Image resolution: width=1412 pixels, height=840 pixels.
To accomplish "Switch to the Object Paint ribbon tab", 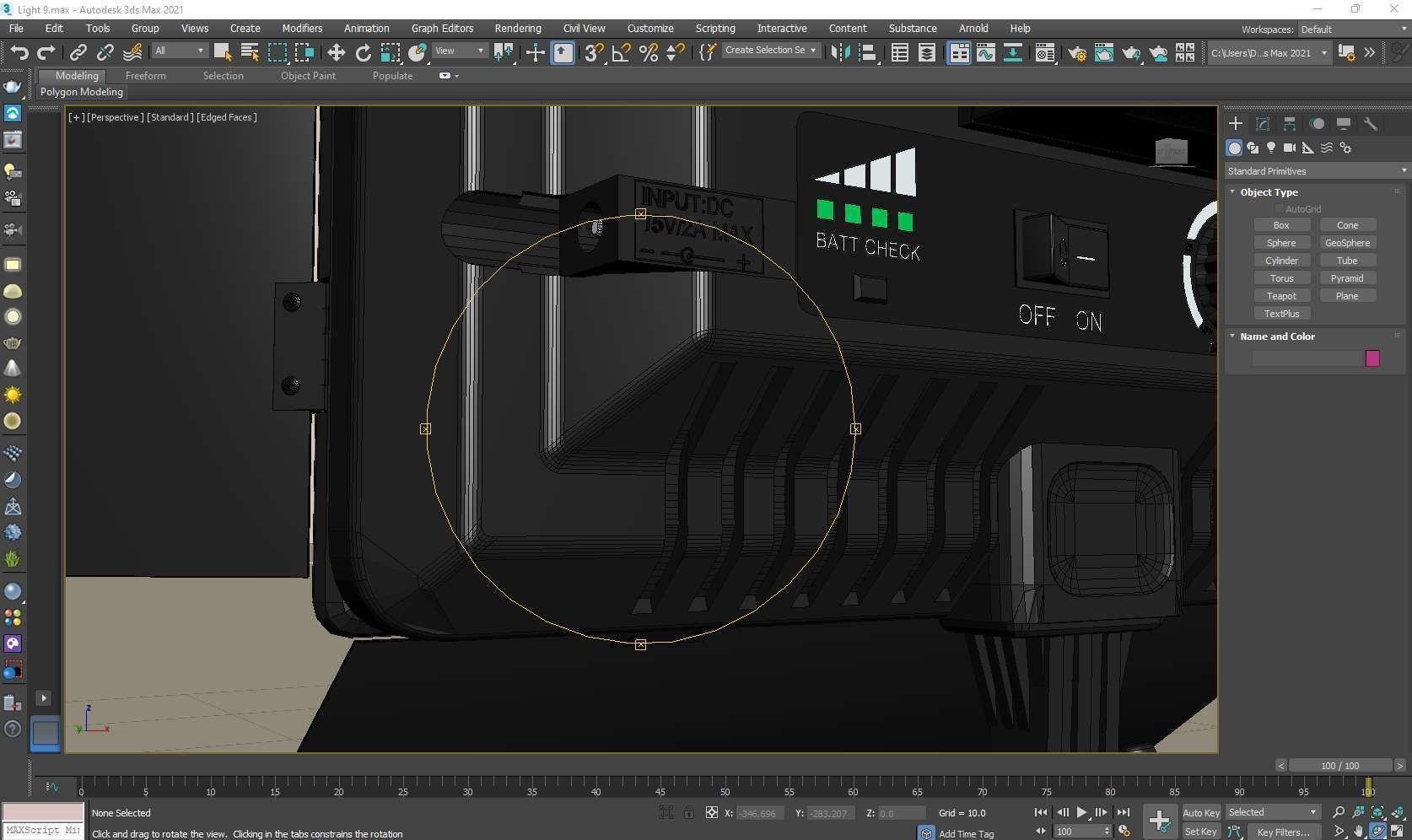I will [308, 76].
